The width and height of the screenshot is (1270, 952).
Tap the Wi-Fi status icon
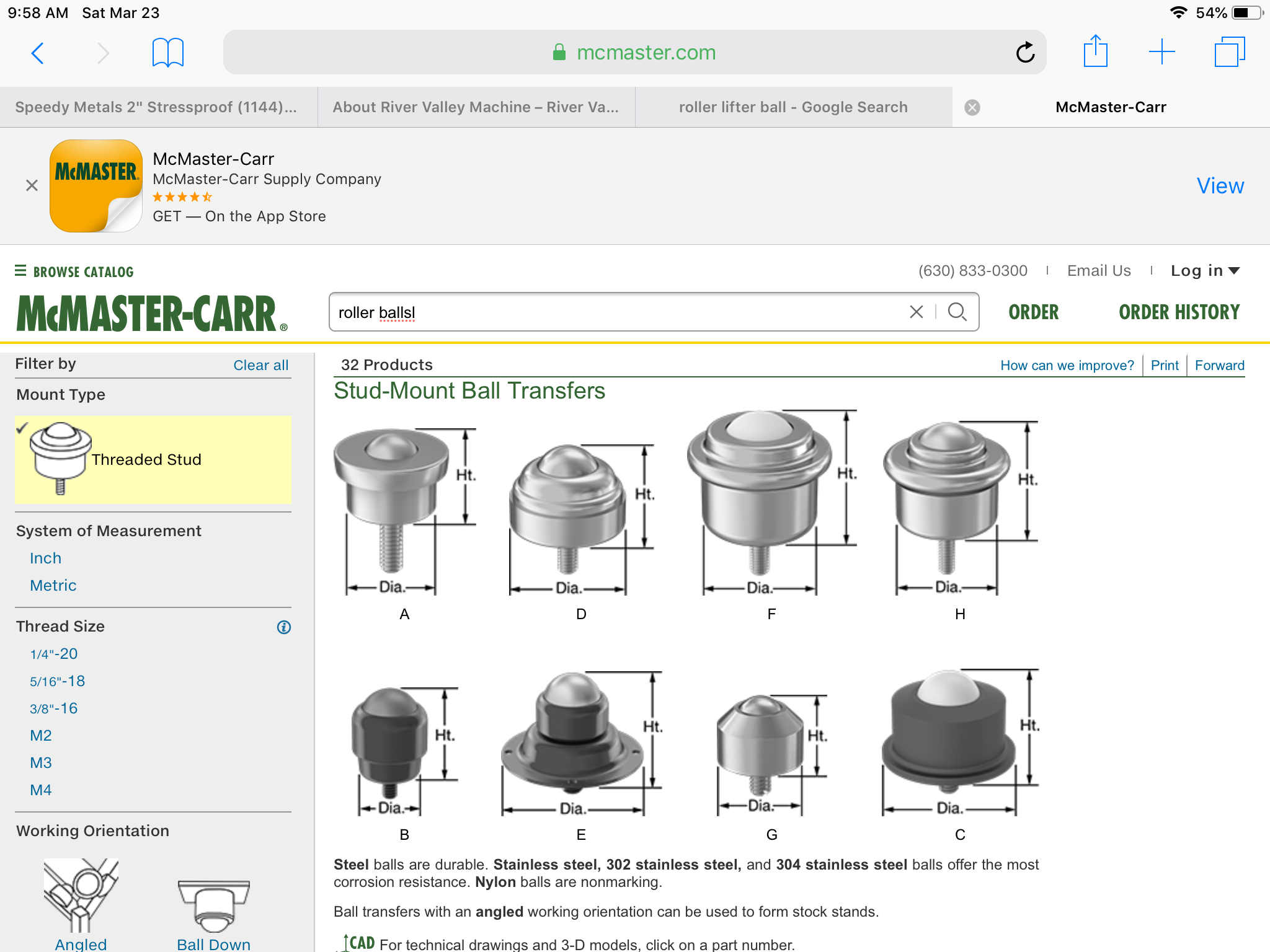point(1178,13)
